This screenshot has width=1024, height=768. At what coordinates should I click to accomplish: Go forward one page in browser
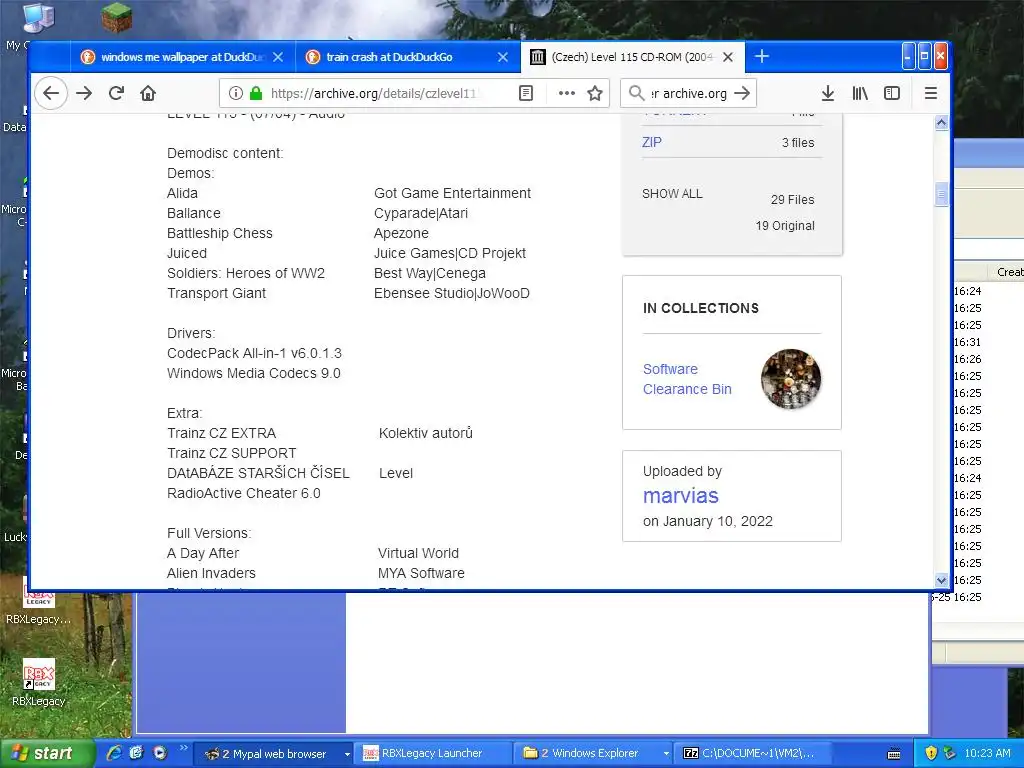(x=84, y=93)
